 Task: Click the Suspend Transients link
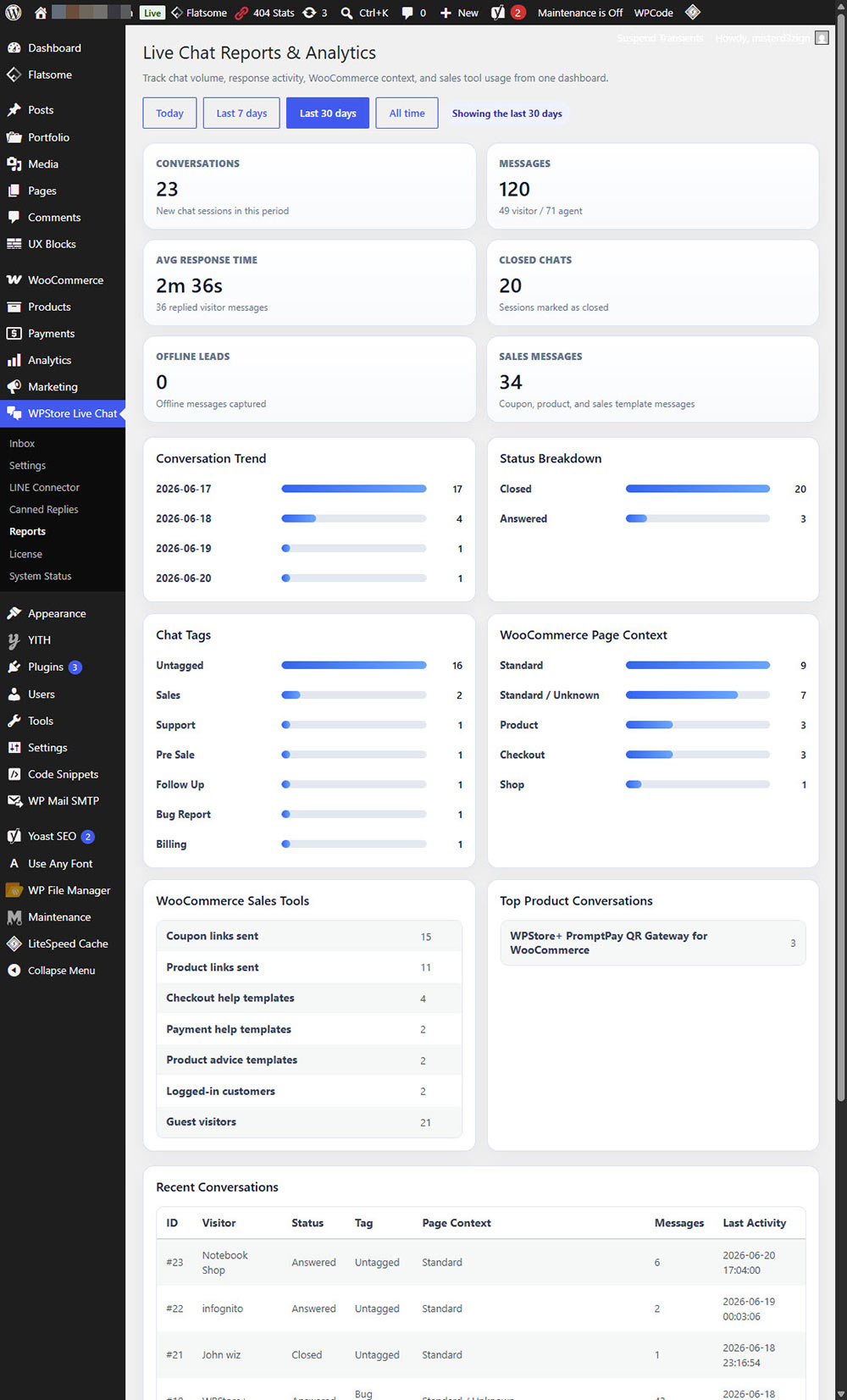[x=660, y=38]
